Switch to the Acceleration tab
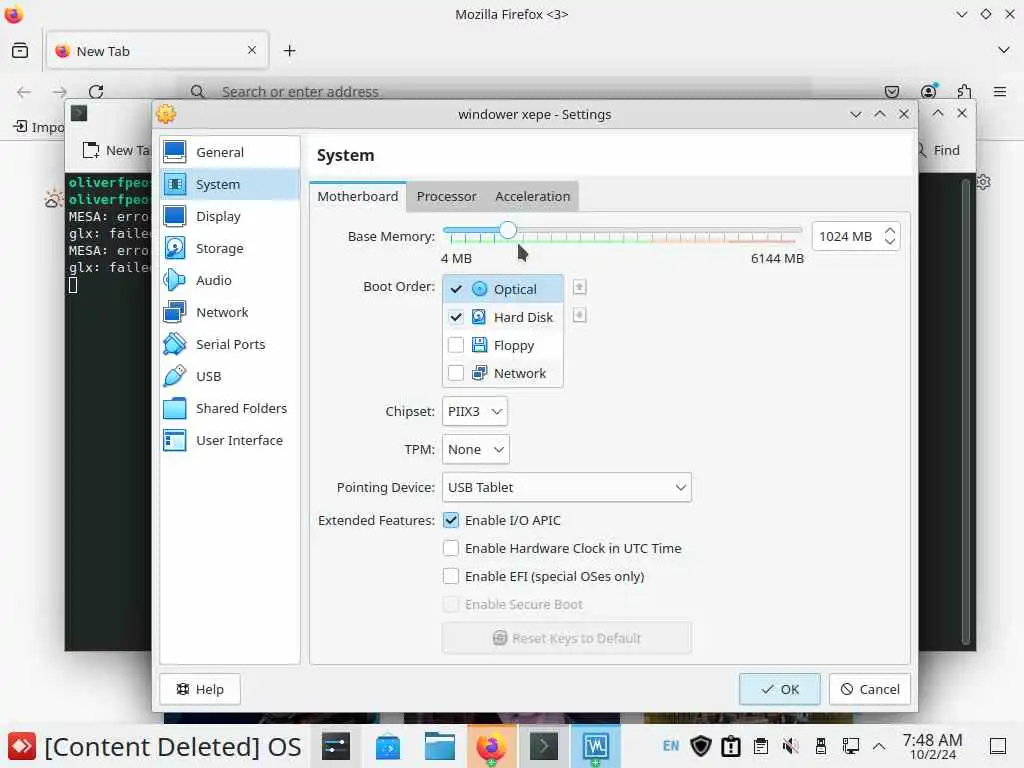Image resolution: width=1024 pixels, height=768 pixels. tap(532, 196)
